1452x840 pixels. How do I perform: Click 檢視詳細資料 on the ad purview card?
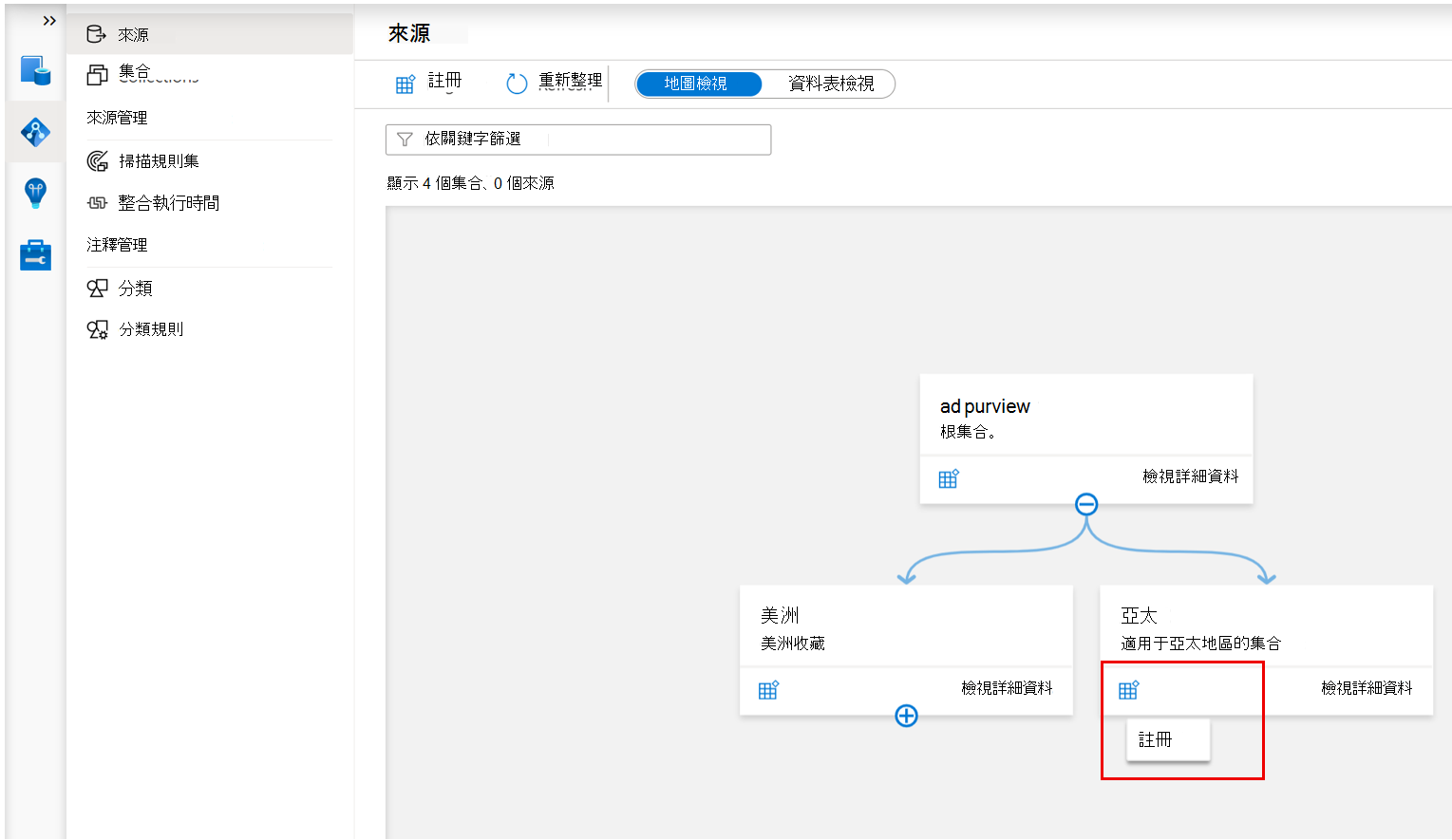[x=1190, y=476]
